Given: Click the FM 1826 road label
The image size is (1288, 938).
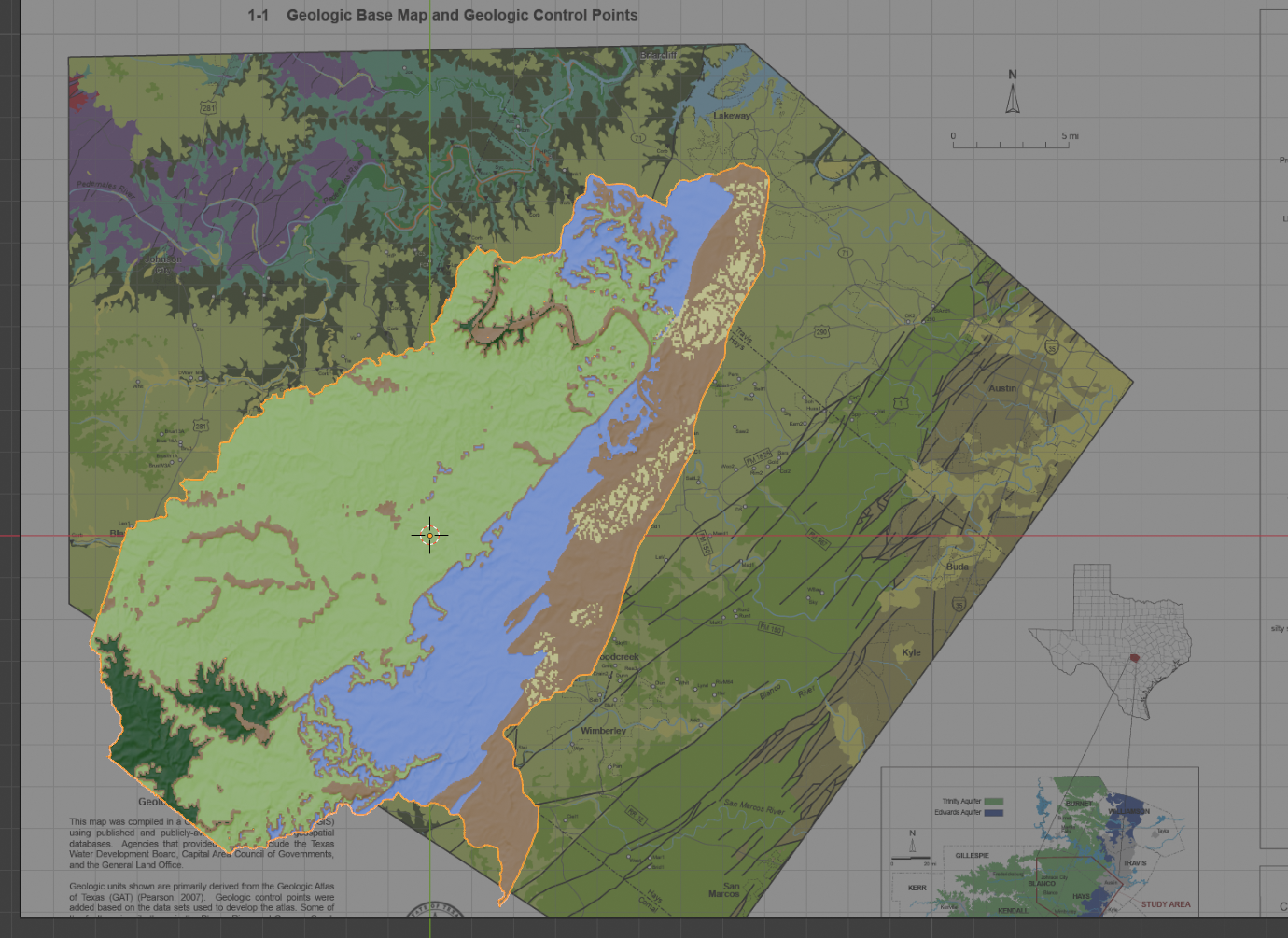Looking at the screenshot, I should click(758, 458).
